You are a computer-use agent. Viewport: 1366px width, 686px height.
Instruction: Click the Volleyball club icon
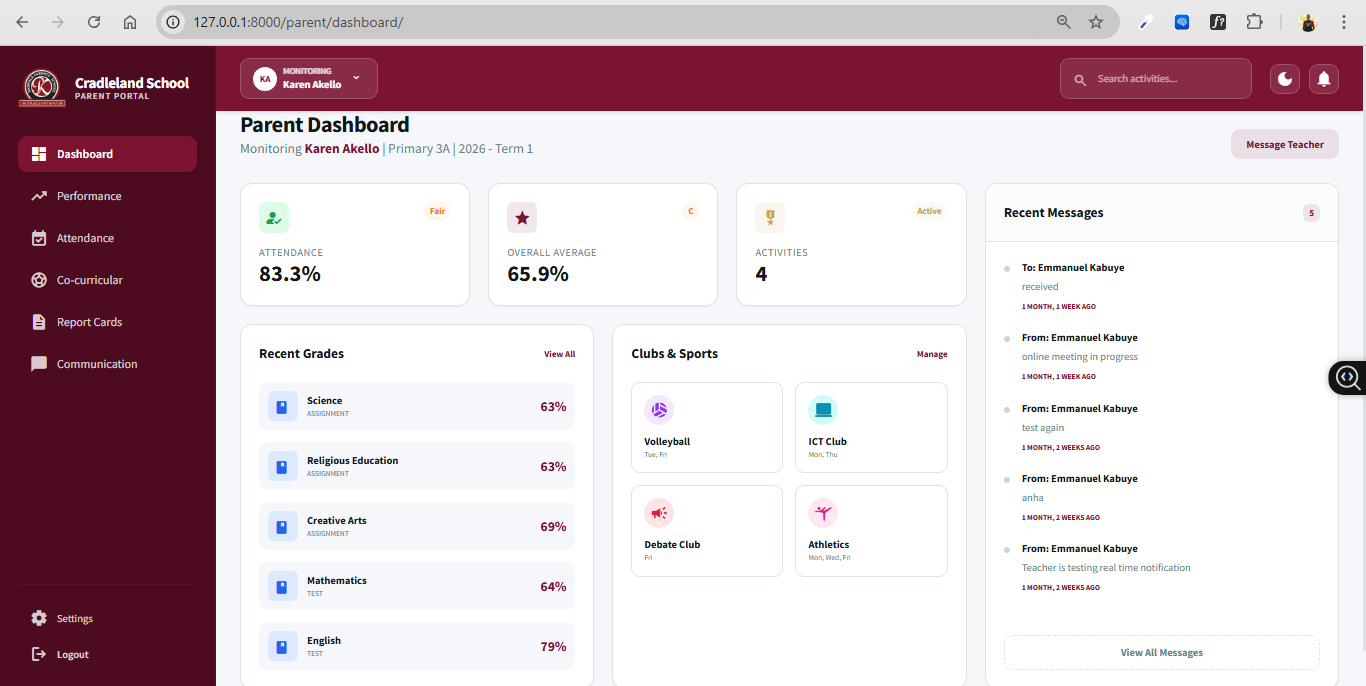(659, 409)
